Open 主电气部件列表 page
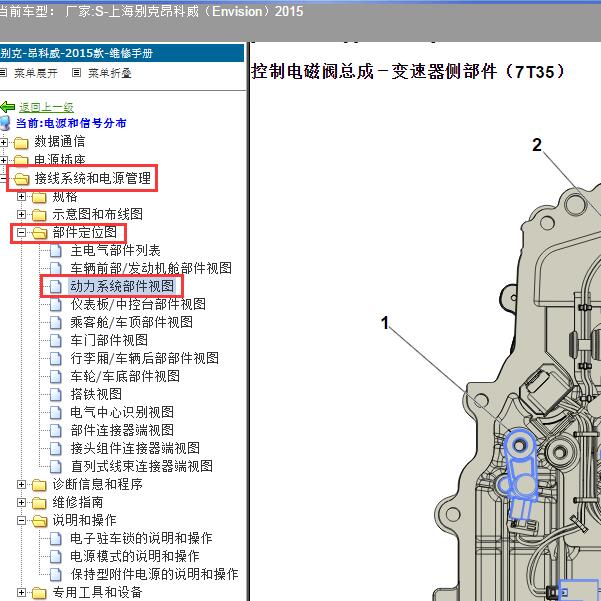The height and width of the screenshot is (601, 601). [x=115, y=250]
